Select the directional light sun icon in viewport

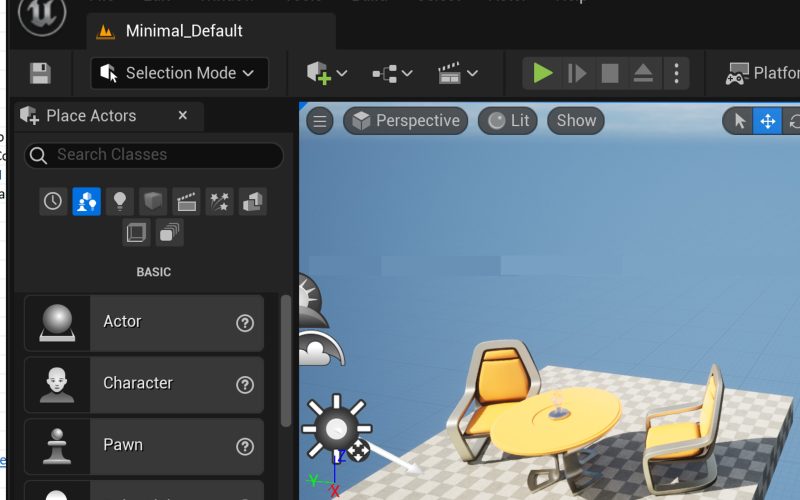(337, 429)
